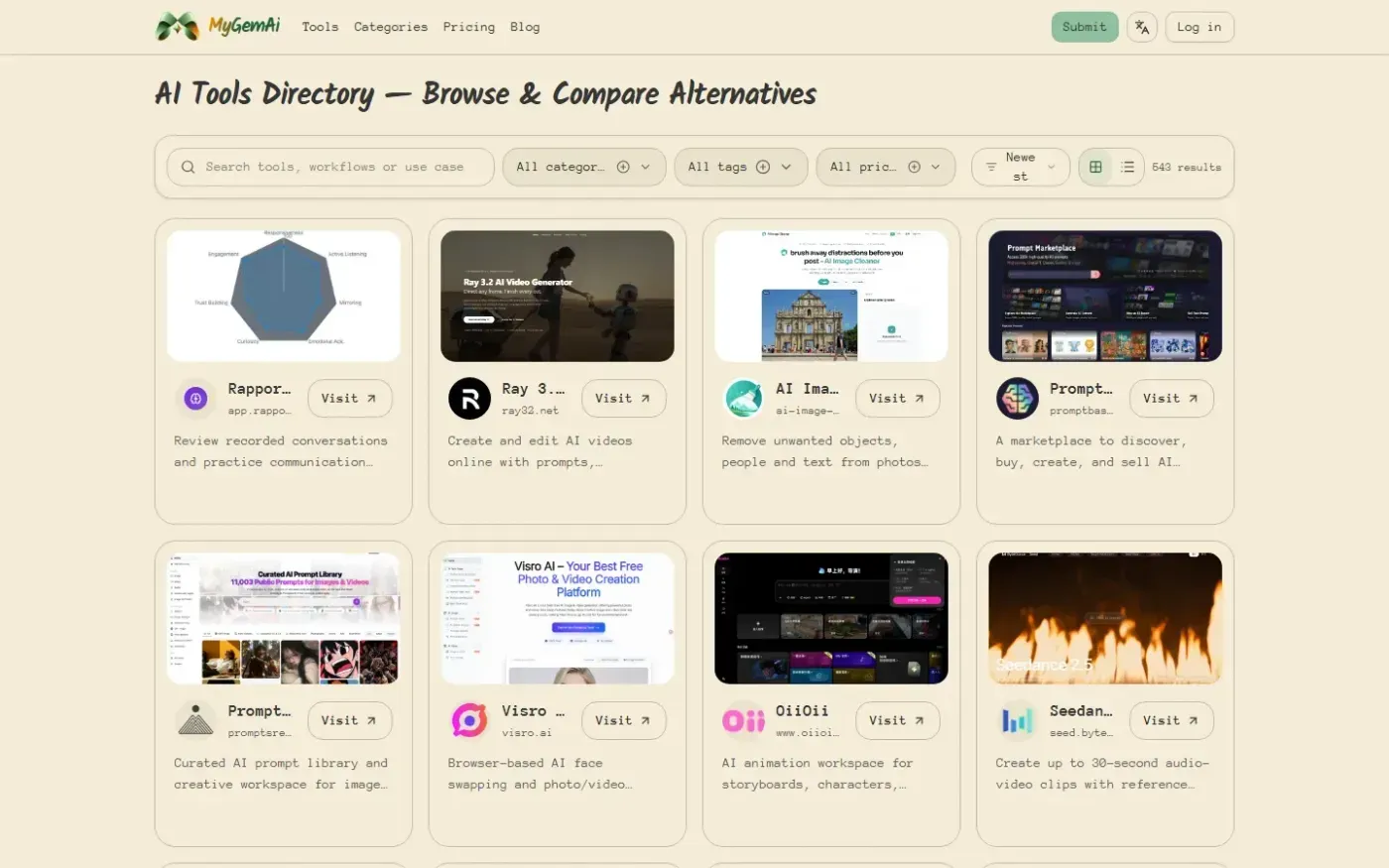The image size is (1389, 868).
Task: Click the search magnifier icon
Action: pos(188,167)
